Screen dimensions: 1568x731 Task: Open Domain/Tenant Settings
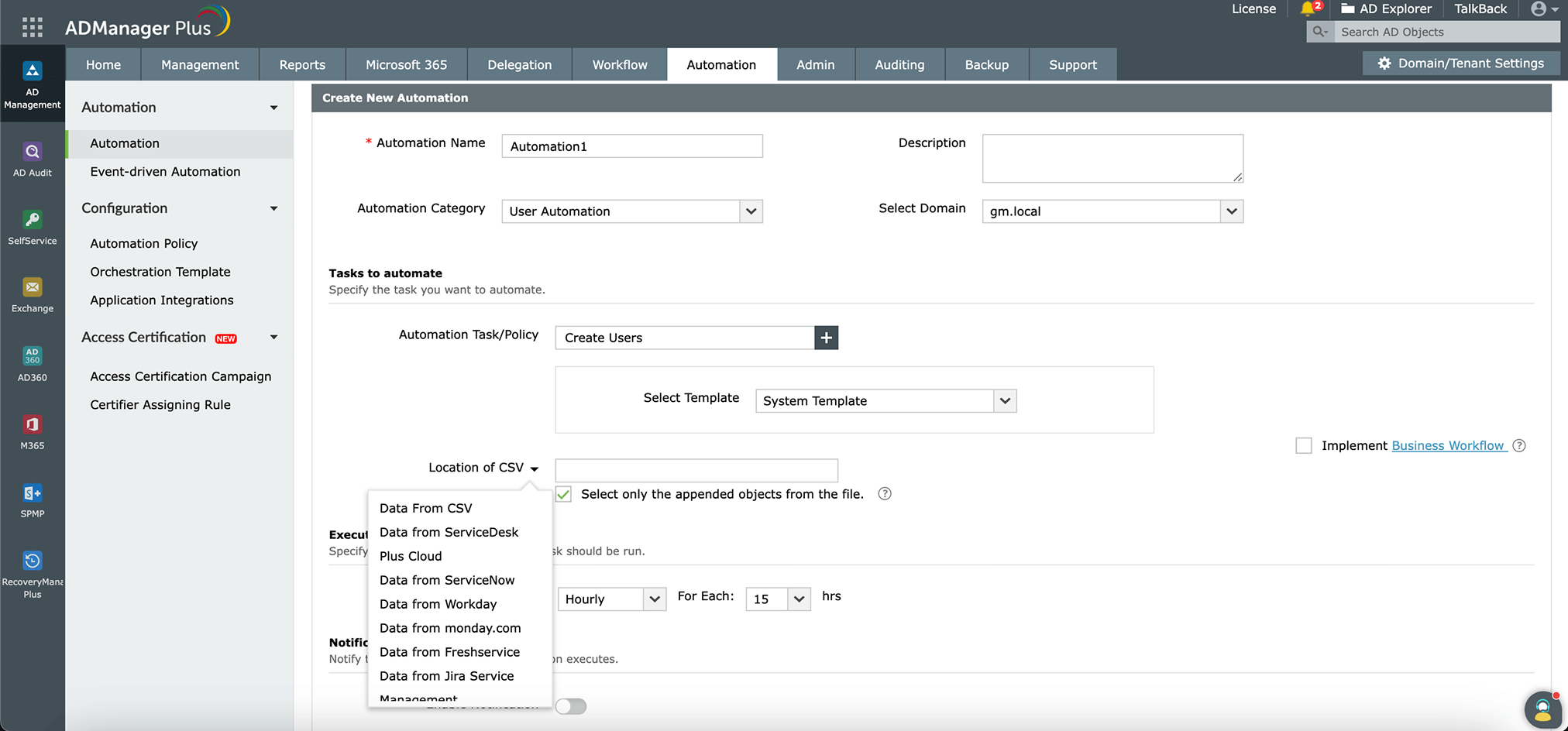pyautogui.click(x=1461, y=63)
